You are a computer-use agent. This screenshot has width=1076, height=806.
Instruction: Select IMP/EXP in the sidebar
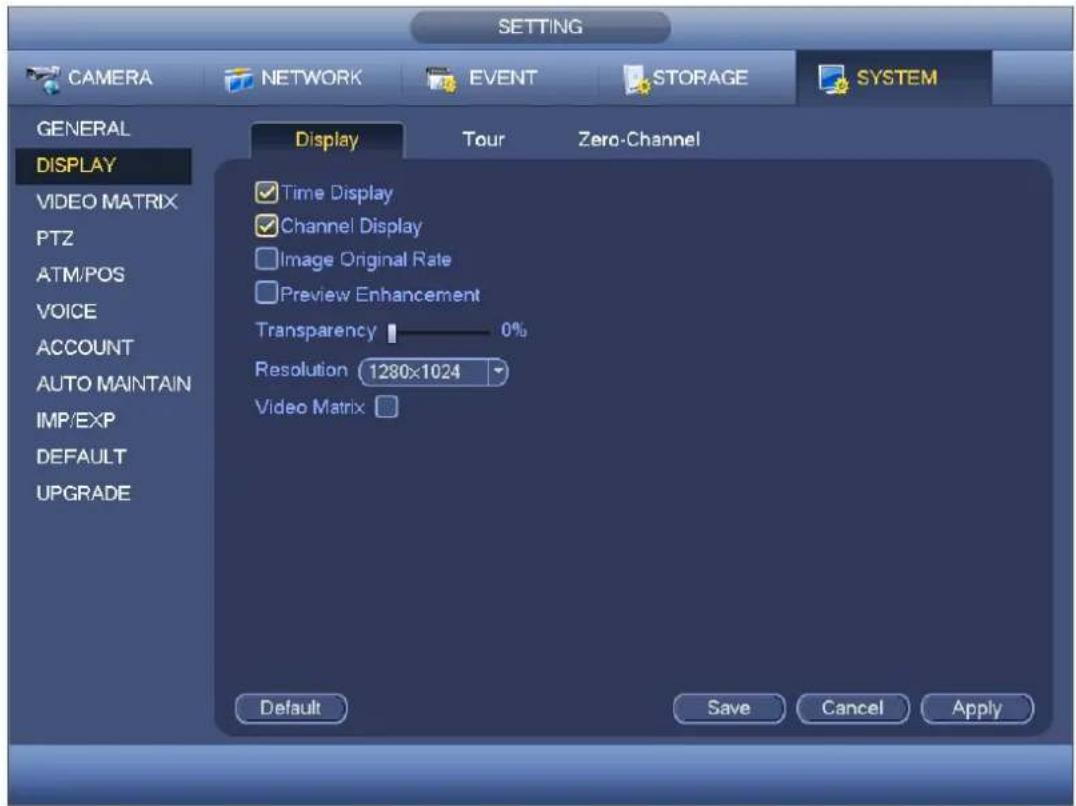coord(75,420)
